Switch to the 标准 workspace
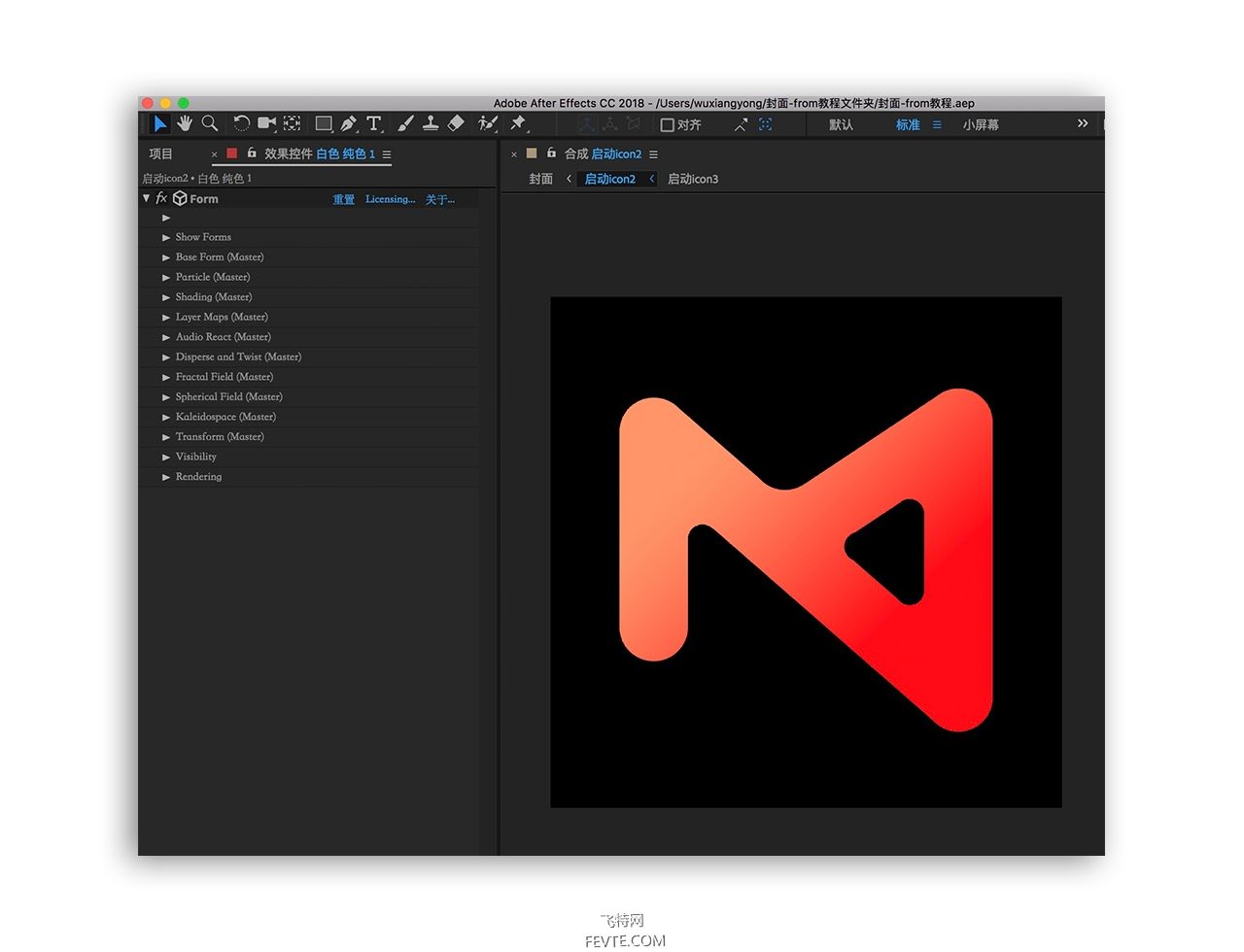This screenshot has height=952, width=1244. pyautogui.click(x=908, y=124)
